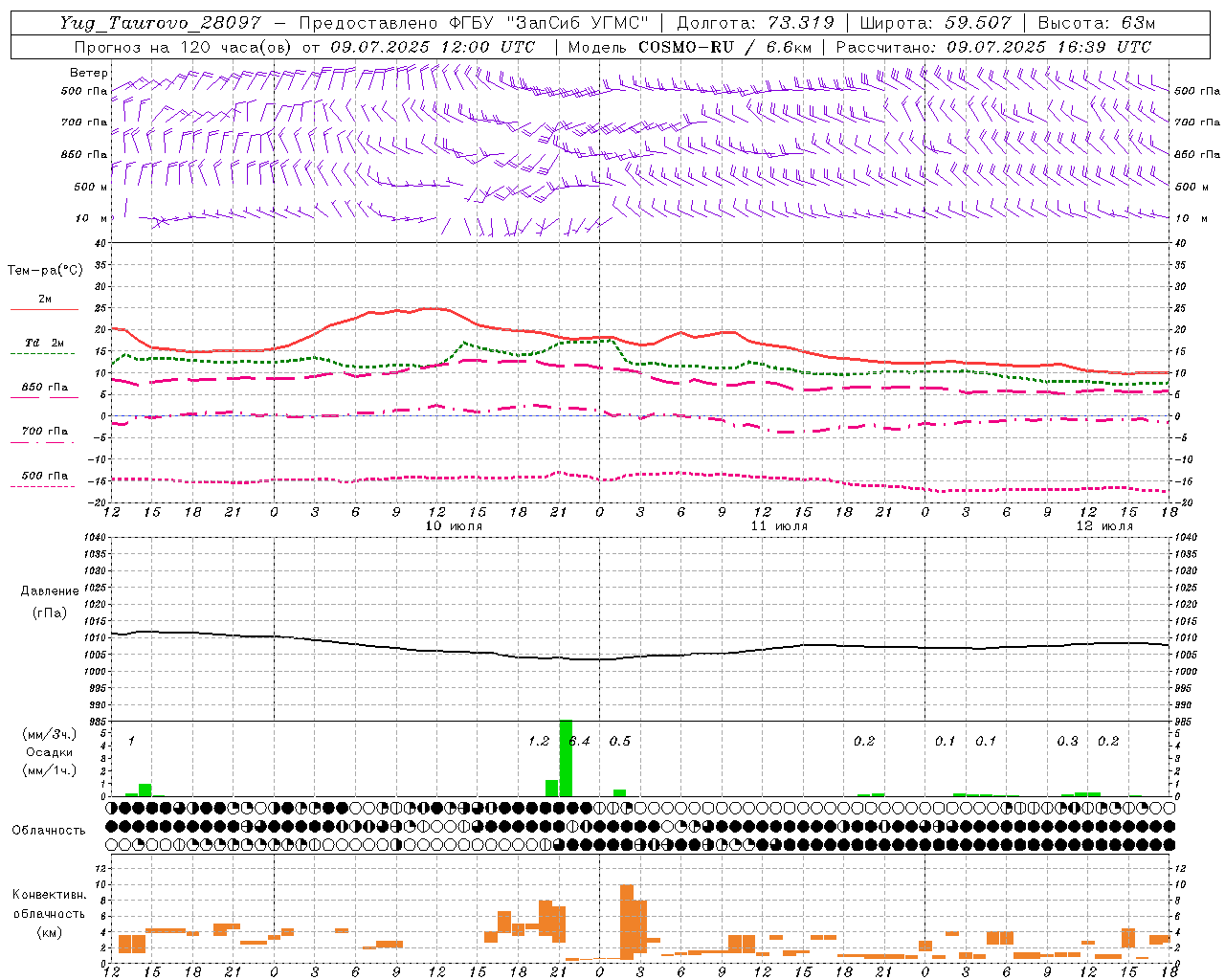Image resolution: width=1225 pixels, height=980 pixels.
Task: Click the red 2м temperature legend entry
Action: pos(44,303)
